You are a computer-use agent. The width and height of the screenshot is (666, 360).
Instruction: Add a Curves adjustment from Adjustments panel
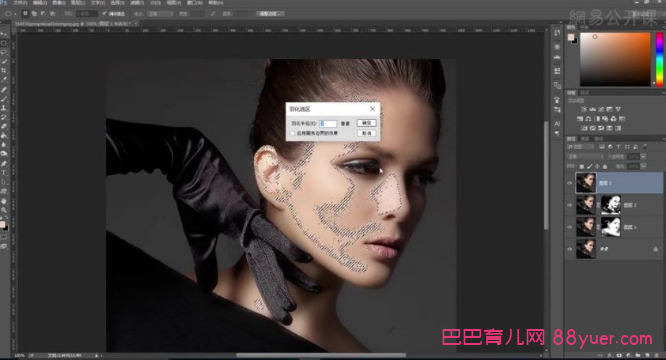coord(601,109)
